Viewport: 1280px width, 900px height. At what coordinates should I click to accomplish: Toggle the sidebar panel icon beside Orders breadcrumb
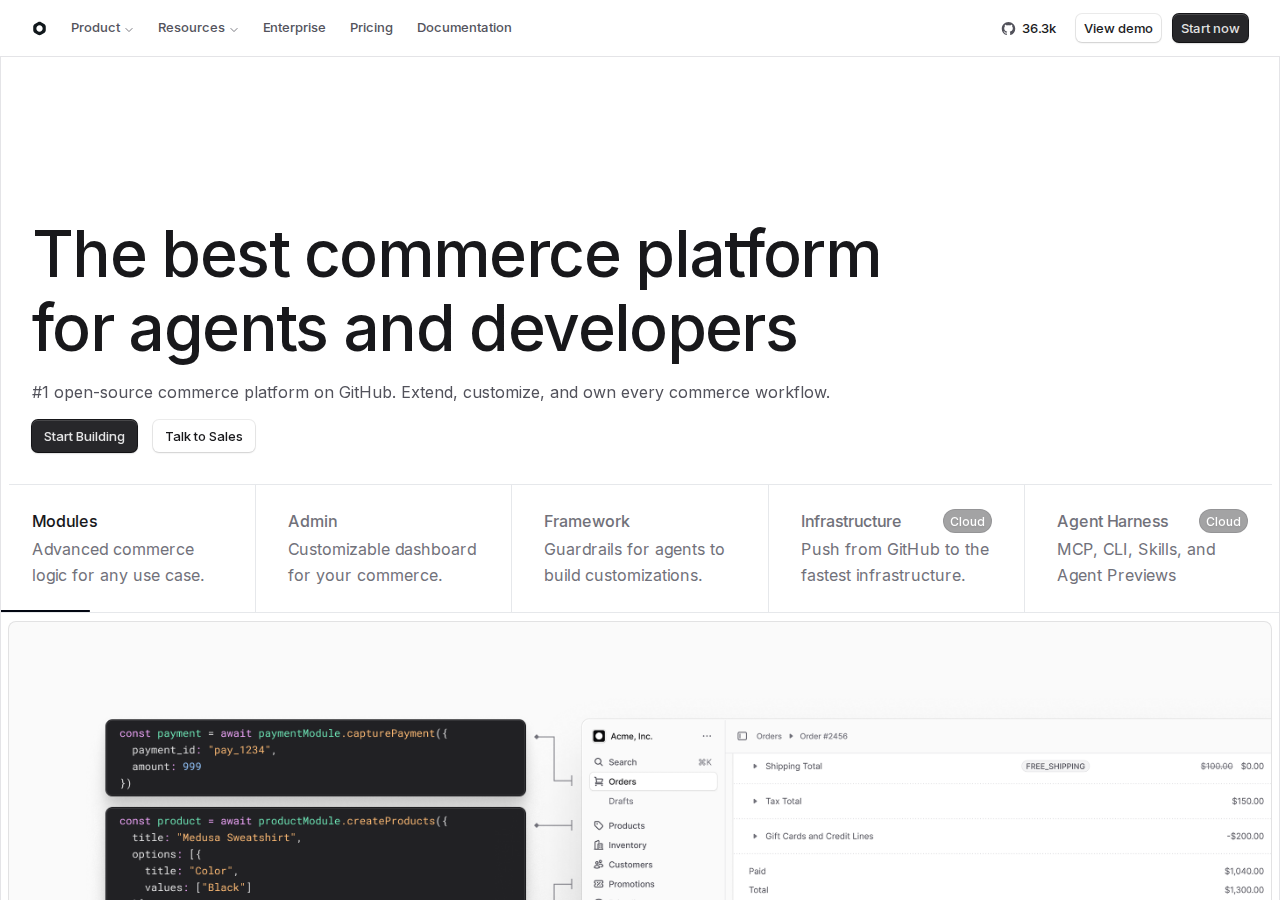pyautogui.click(x=742, y=736)
